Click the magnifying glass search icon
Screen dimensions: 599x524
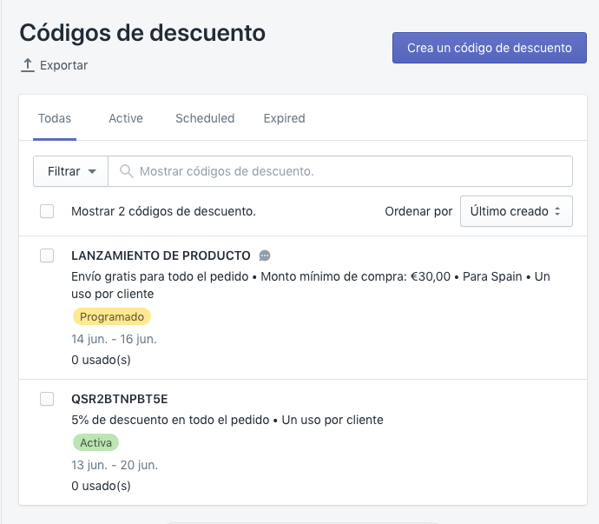pos(126,171)
